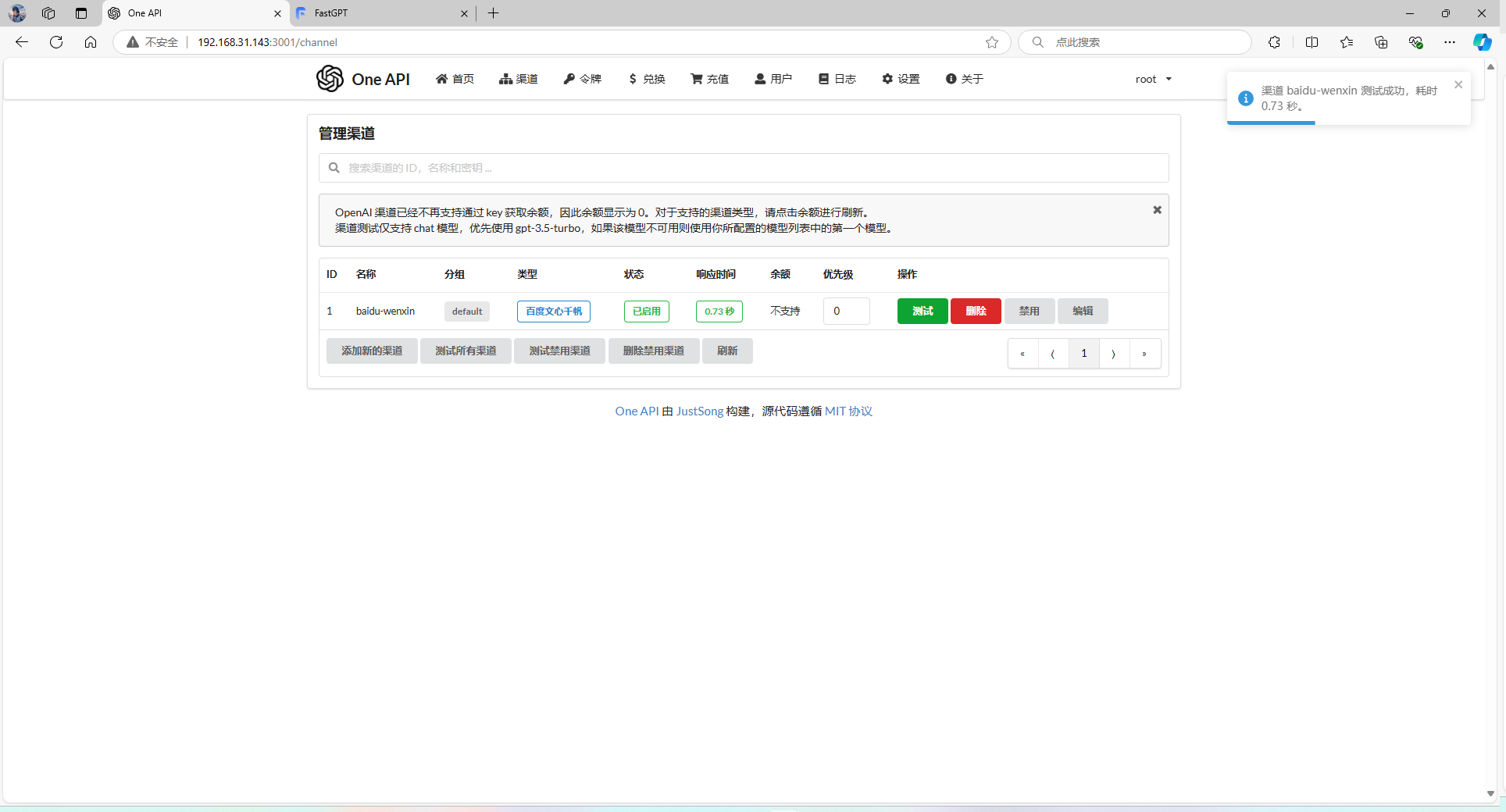Go to first page with « pagination
This screenshot has height=812, width=1506.
1022,354
